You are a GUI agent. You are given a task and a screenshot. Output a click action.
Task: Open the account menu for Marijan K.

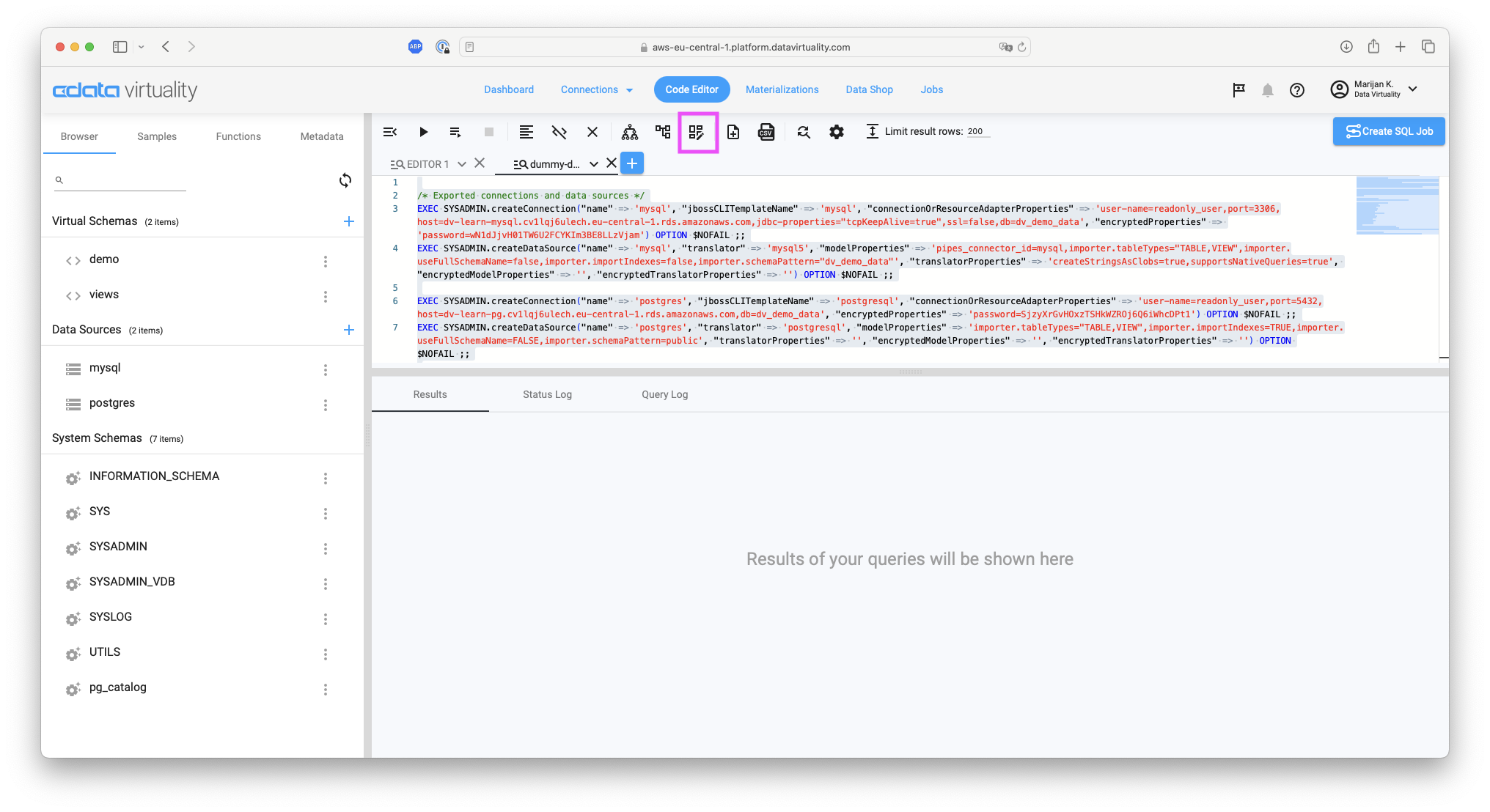click(1374, 89)
